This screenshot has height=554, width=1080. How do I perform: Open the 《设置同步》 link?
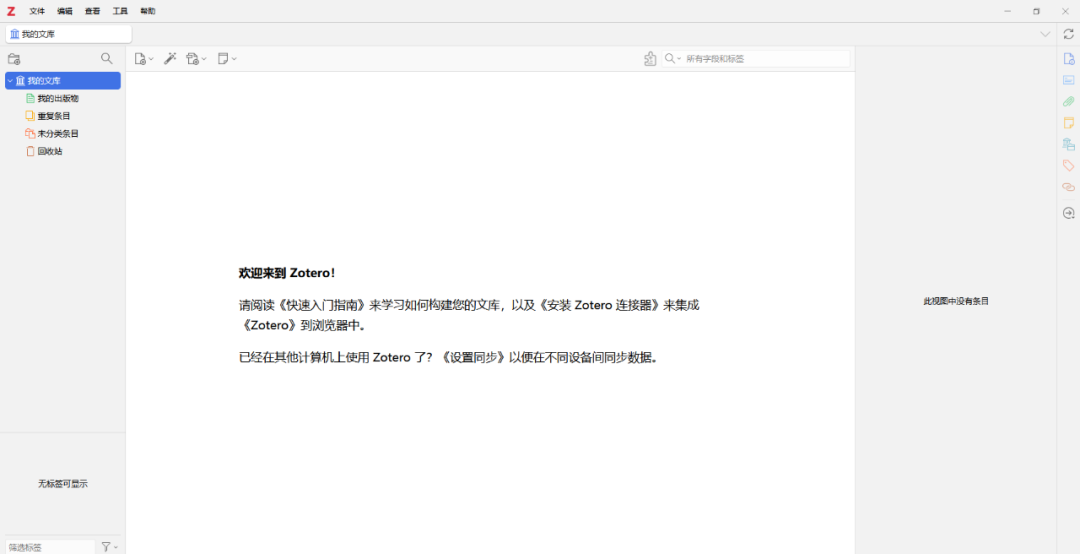coord(472,358)
